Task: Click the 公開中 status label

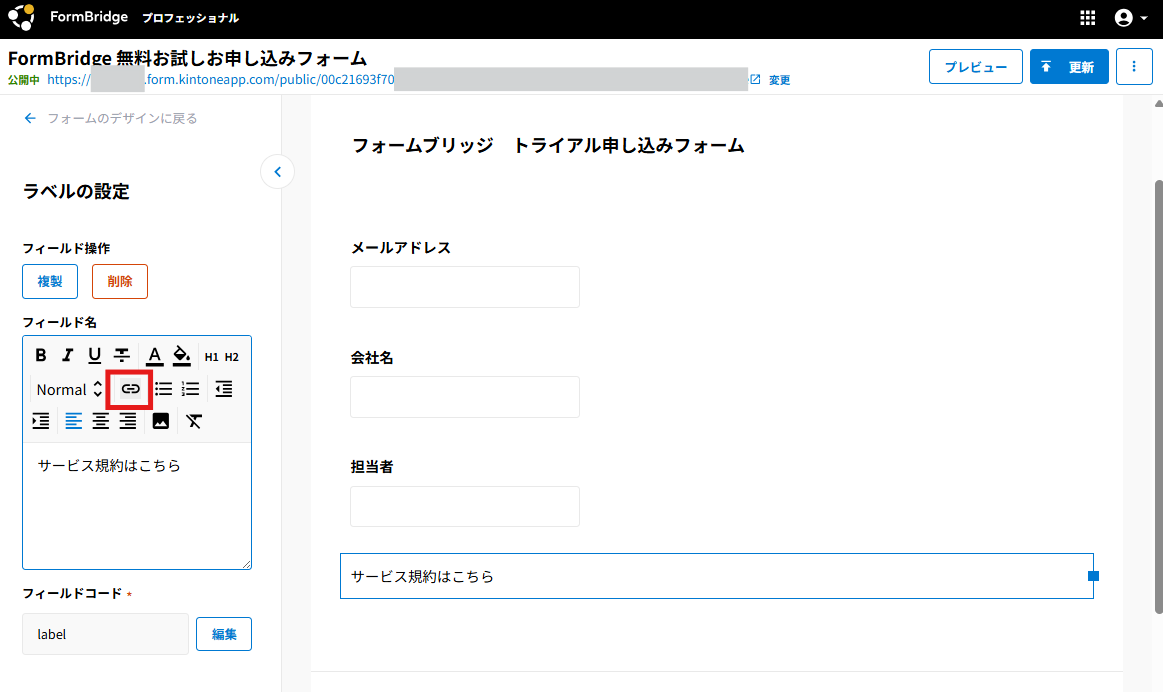Action: 24,80
